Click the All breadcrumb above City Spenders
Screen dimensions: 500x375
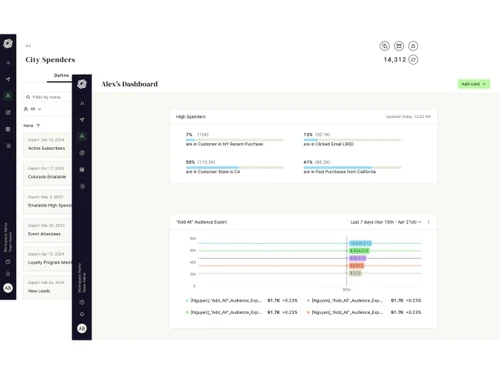coord(28,46)
